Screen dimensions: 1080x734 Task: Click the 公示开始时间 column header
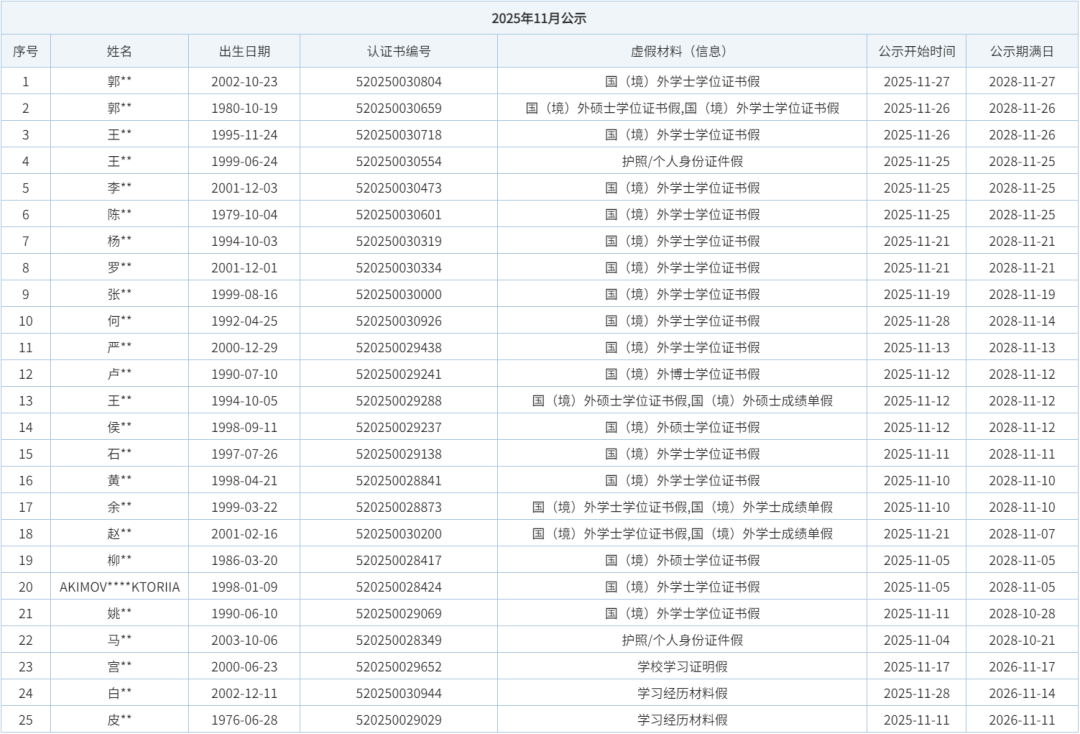click(x=916, y=51)
